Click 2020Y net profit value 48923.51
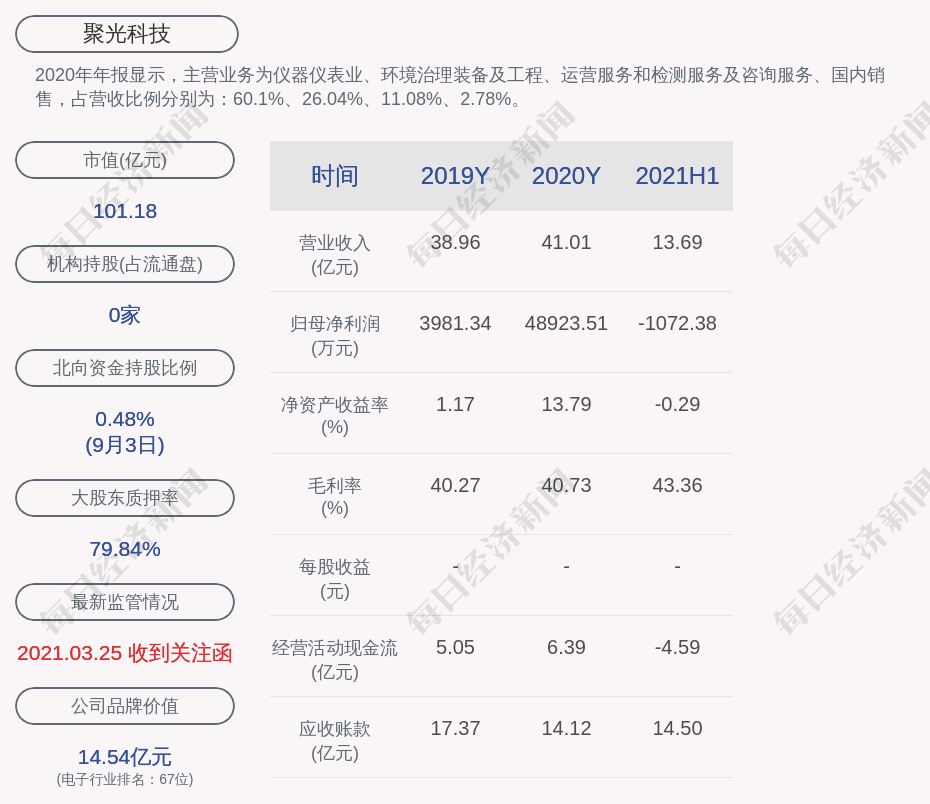The image size is (930, 804). pyautogui.click(x=566, y=324)
